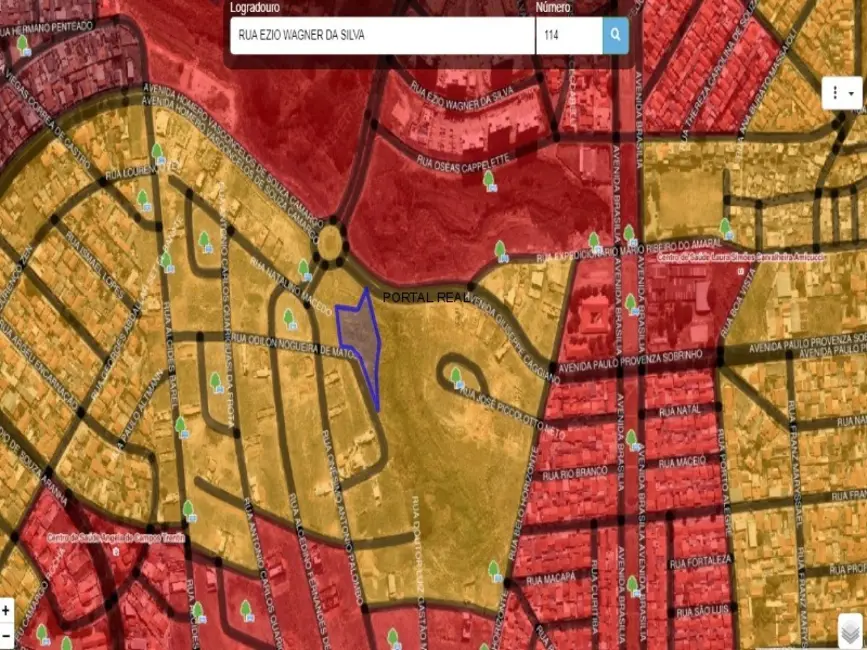This screenshot has height=650, width=867.
Task: Click the Número input field
Action: [568, 36]
